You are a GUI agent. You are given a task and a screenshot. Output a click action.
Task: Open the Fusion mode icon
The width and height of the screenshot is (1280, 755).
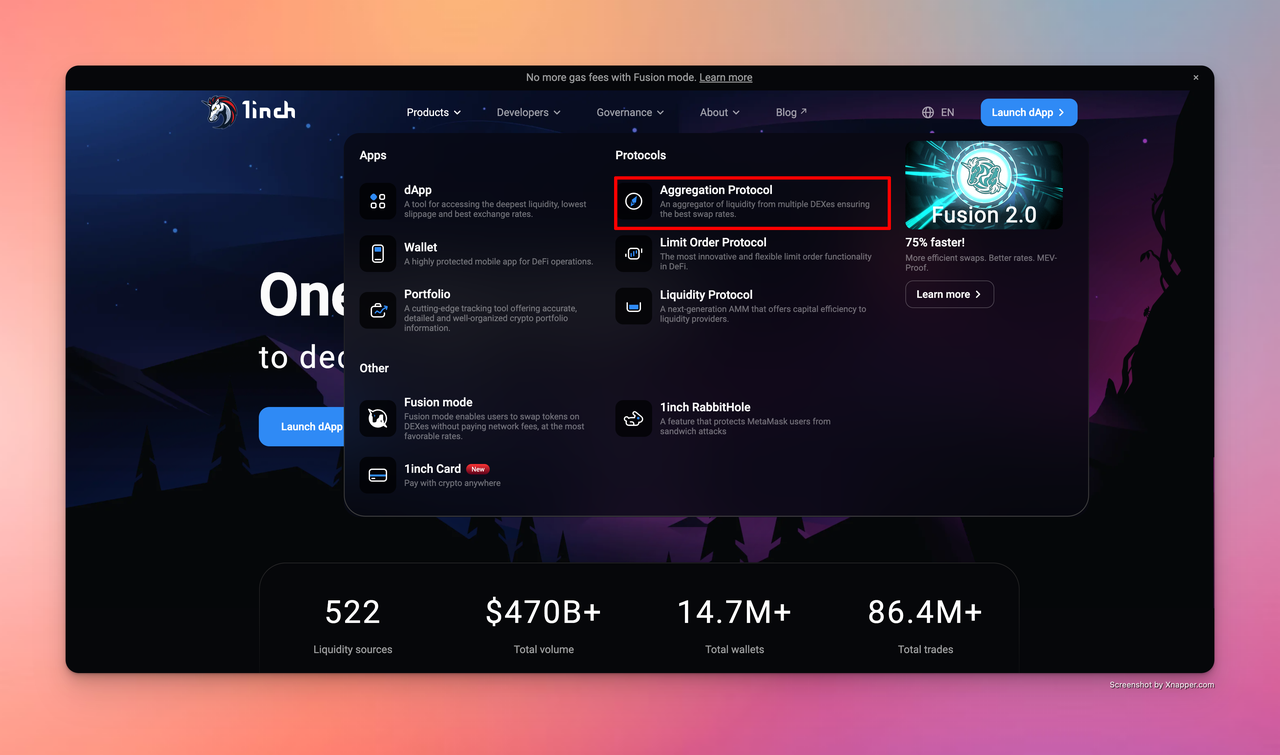point(378,418)
